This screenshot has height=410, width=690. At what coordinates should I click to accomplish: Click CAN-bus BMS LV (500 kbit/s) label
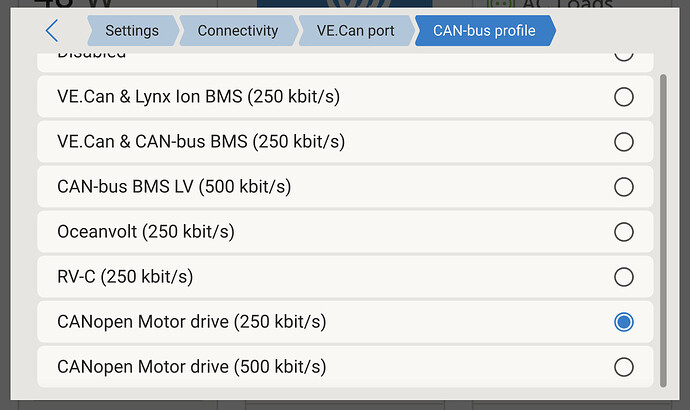pos(175,187)
